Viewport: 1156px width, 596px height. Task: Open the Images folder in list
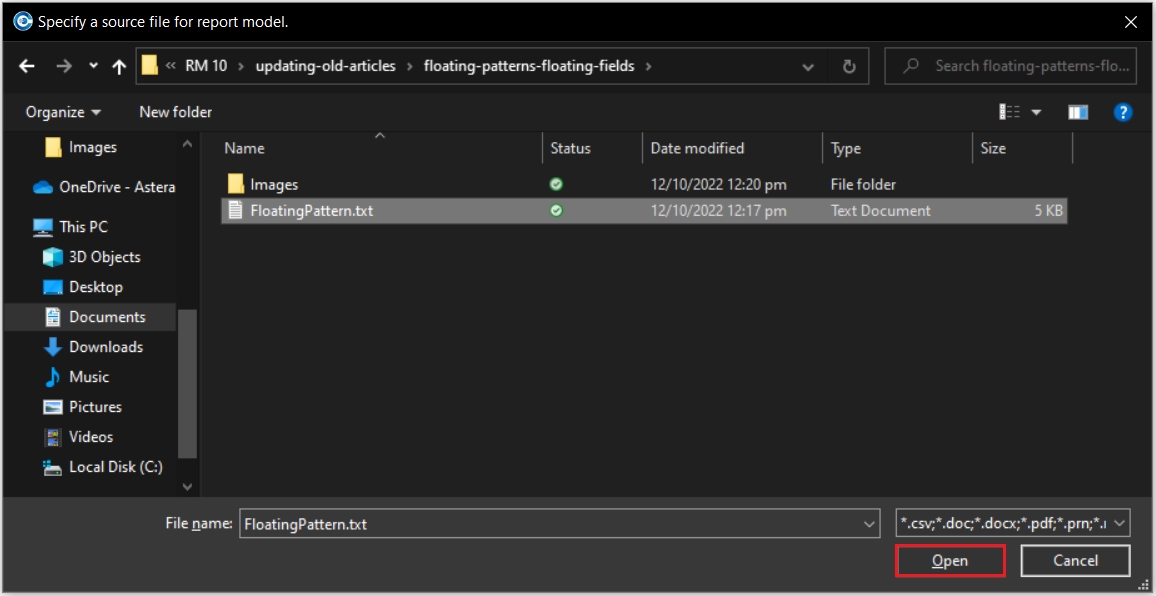pyautogui.click(x=273, y=185)
